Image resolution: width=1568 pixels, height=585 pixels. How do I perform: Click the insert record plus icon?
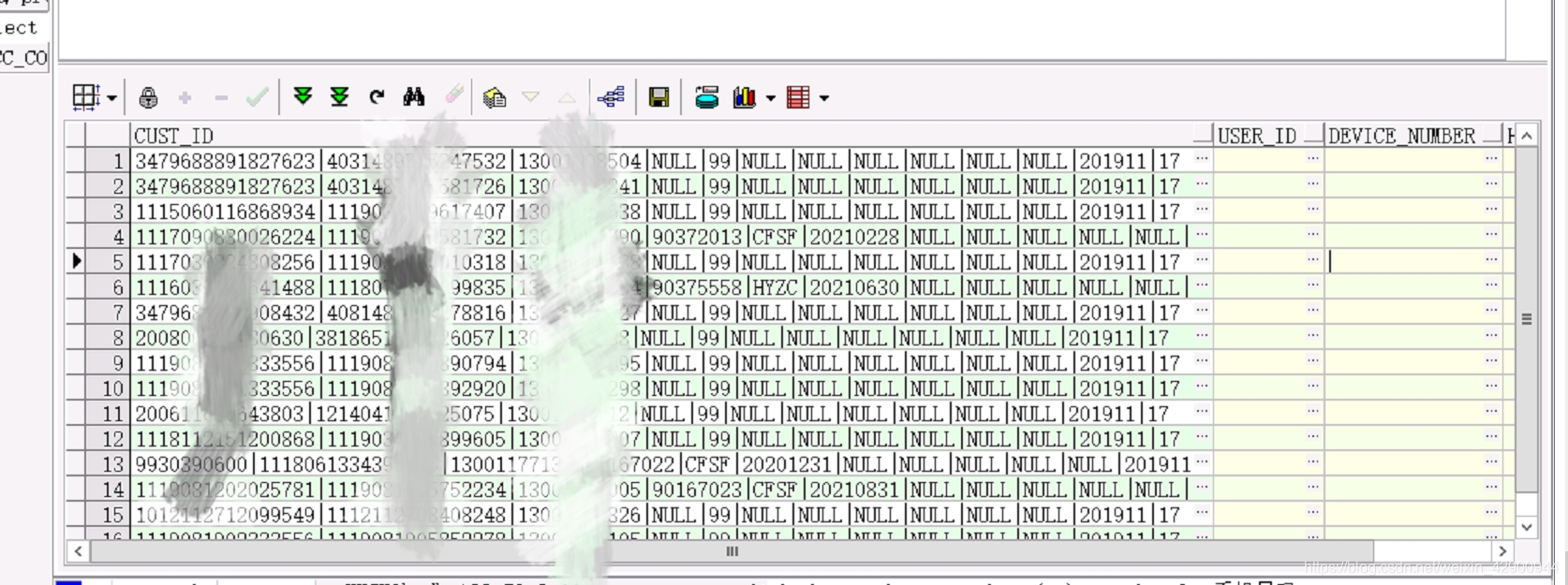(x=185, y=97)
